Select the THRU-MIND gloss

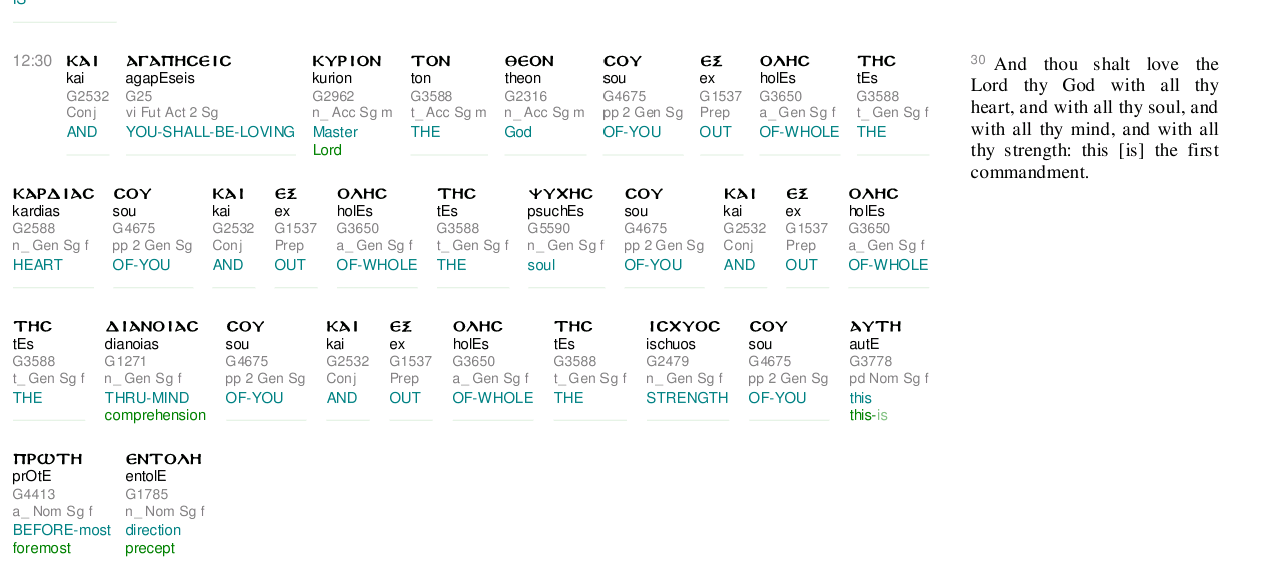[x=147, y=398]
